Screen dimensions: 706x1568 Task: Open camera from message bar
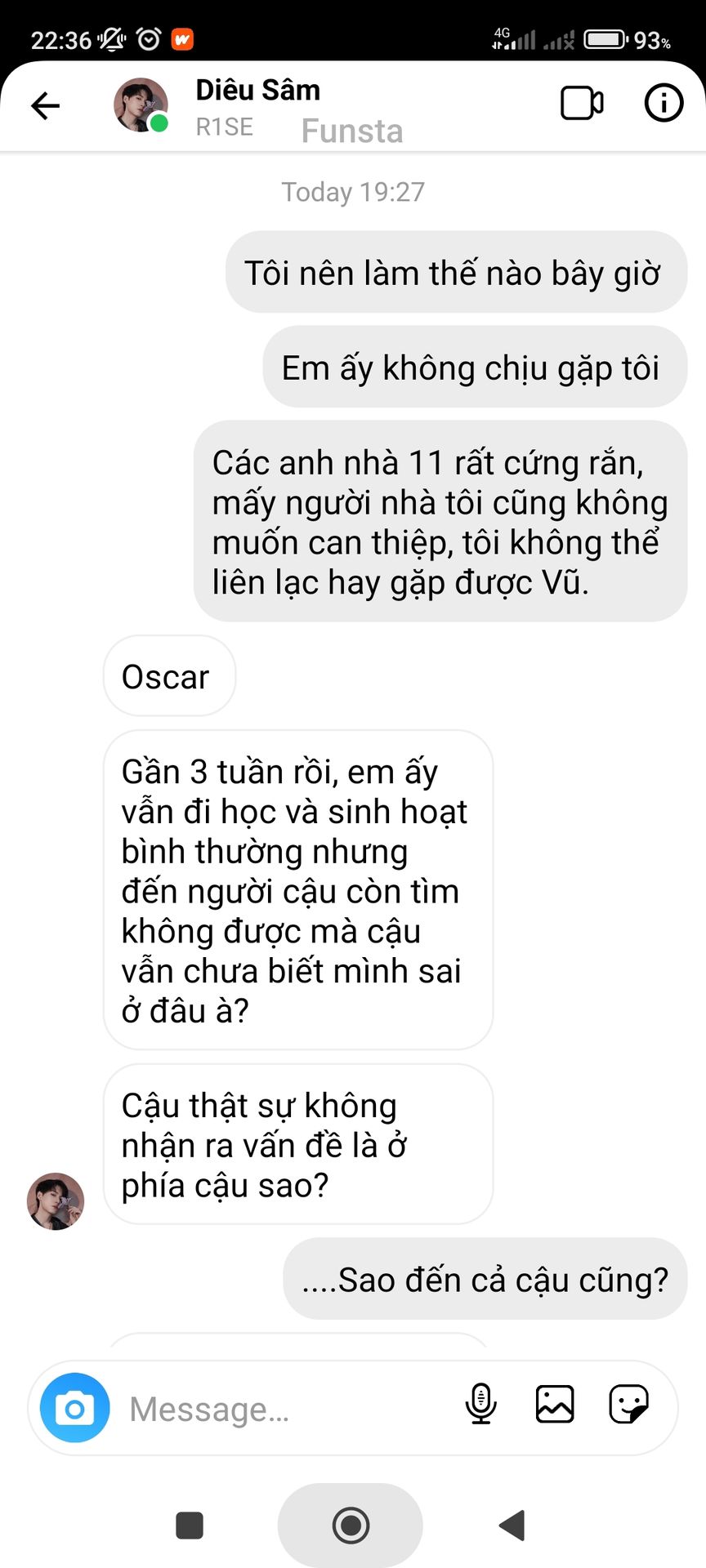click(74, 1408)
